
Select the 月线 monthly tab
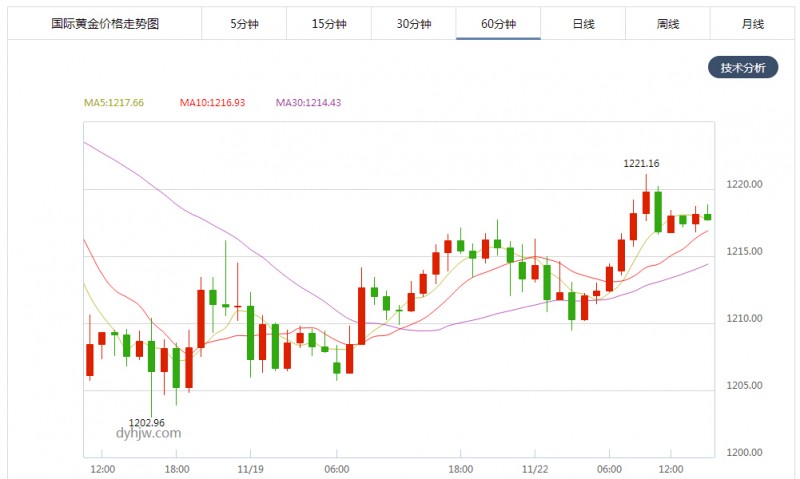[752, 23]
